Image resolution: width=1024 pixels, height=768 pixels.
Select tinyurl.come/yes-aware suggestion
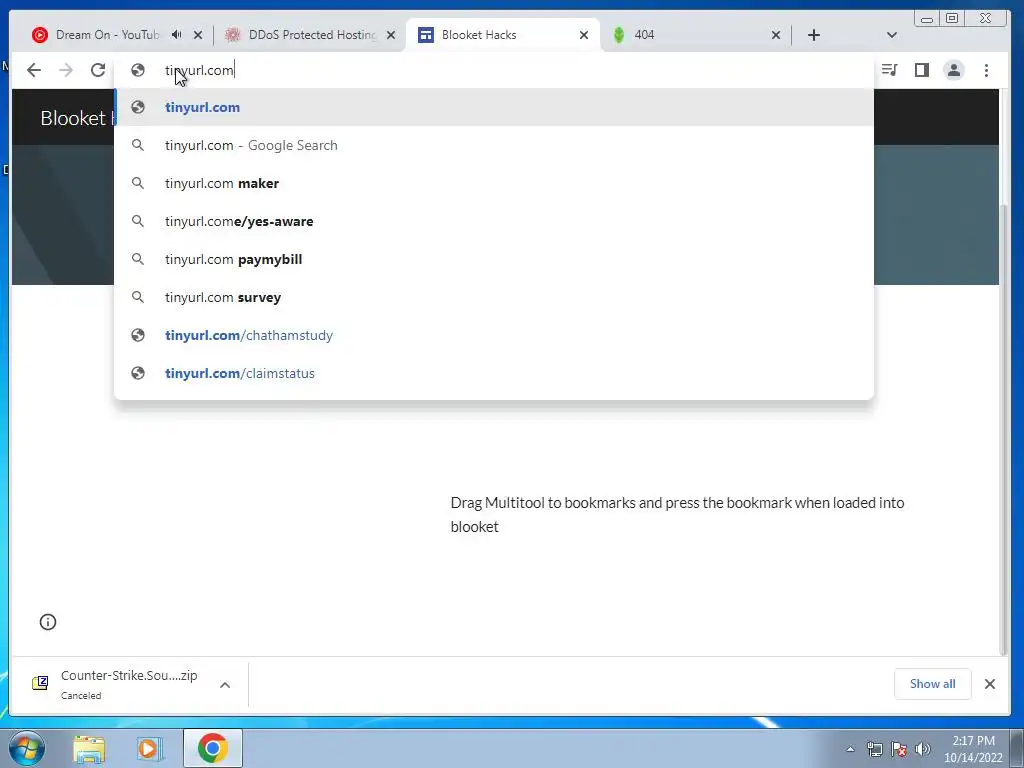point(494,221)
